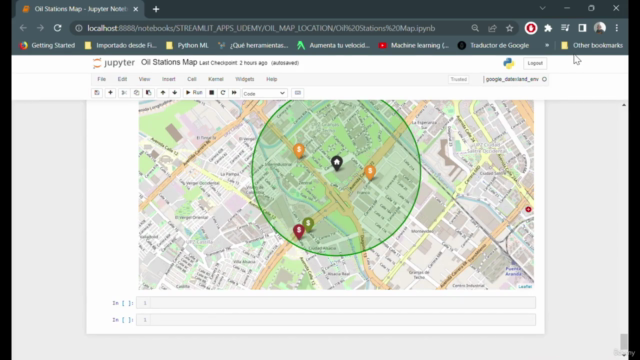The height and width of the screenshot is (360, 640).
Task: Open the Kernel menu
Action: (x=216, y=79)
